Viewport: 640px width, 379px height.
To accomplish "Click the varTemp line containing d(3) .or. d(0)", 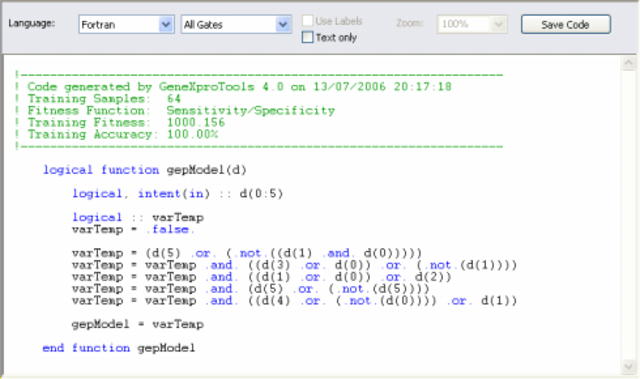I will (x=294, y=265).
